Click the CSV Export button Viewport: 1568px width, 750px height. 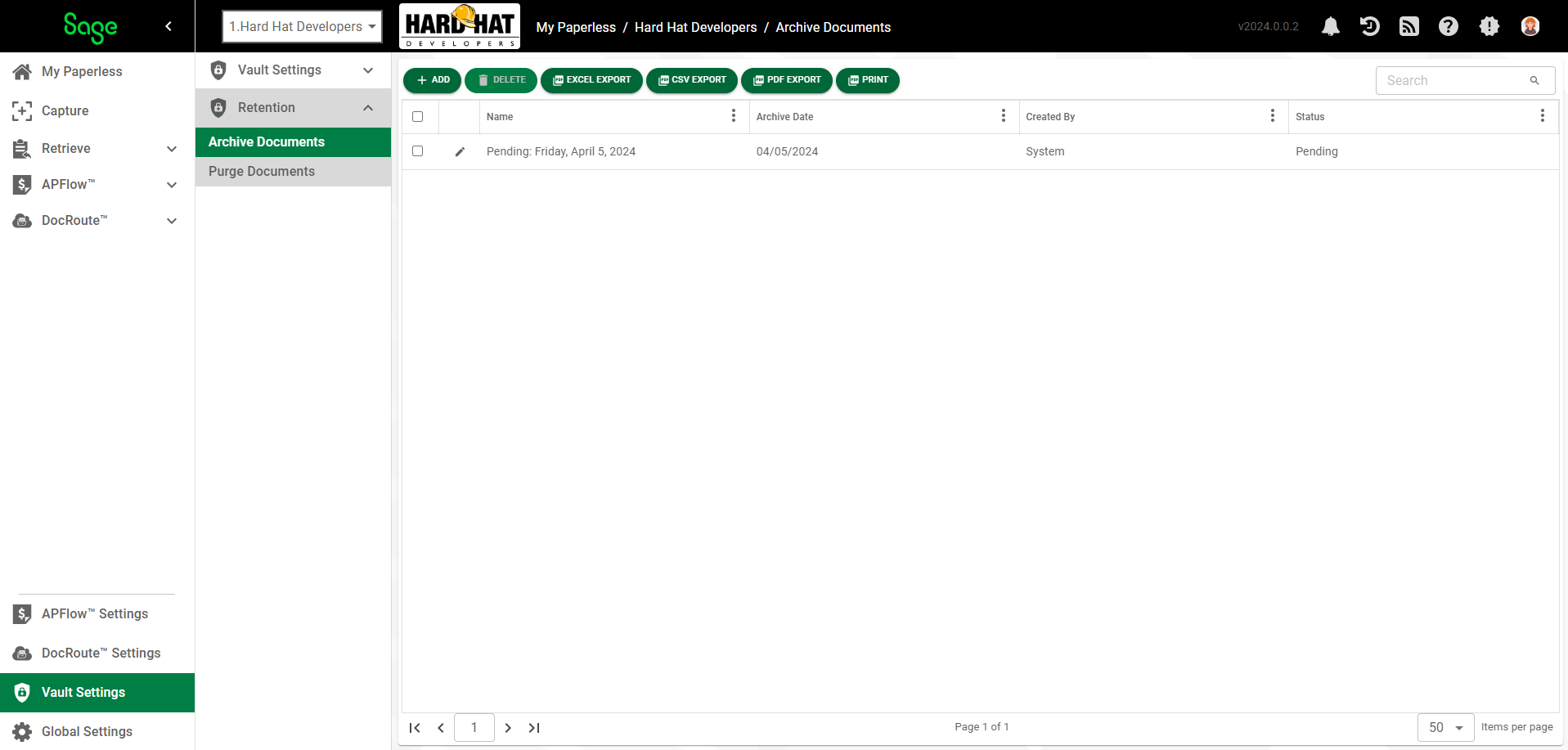(692, 80)
